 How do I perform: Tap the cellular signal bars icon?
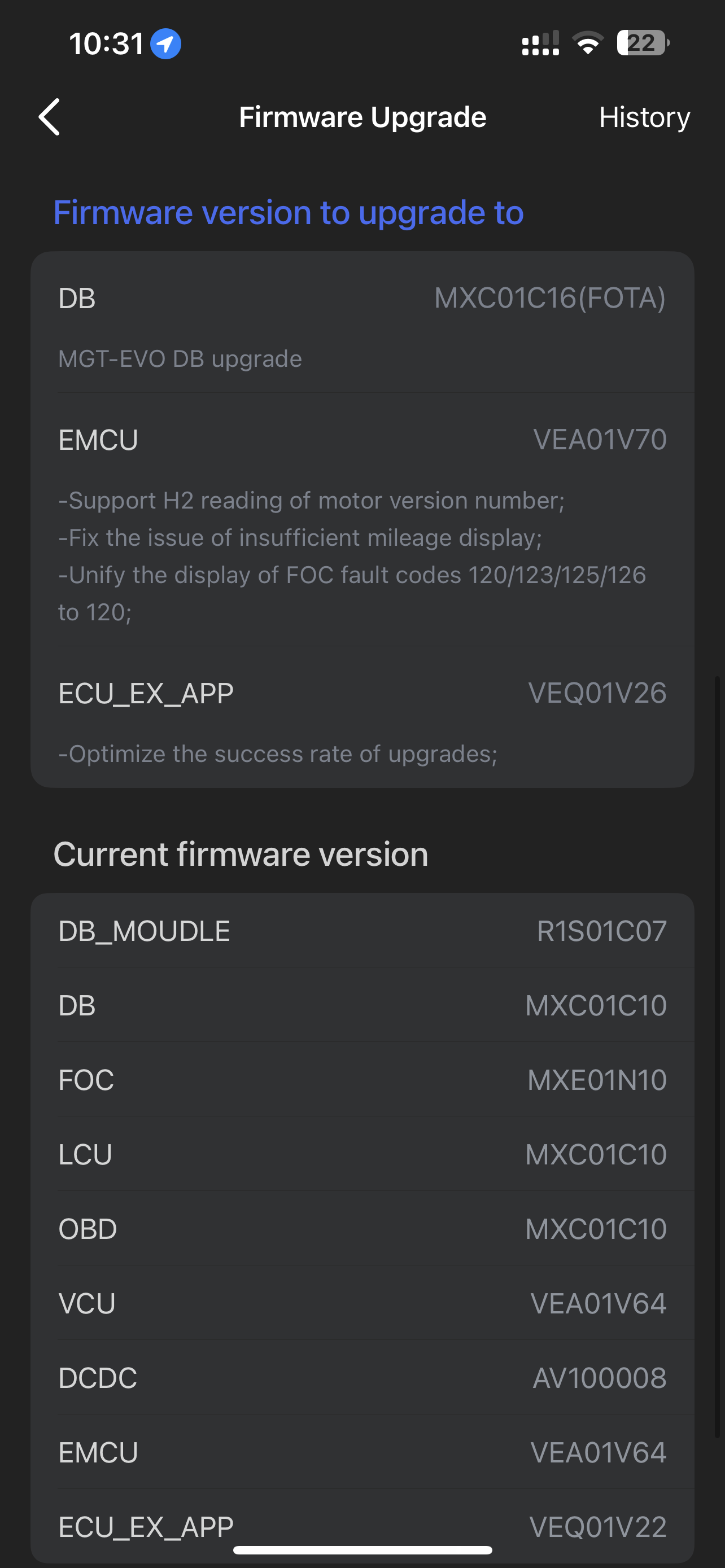pos(540,44)
